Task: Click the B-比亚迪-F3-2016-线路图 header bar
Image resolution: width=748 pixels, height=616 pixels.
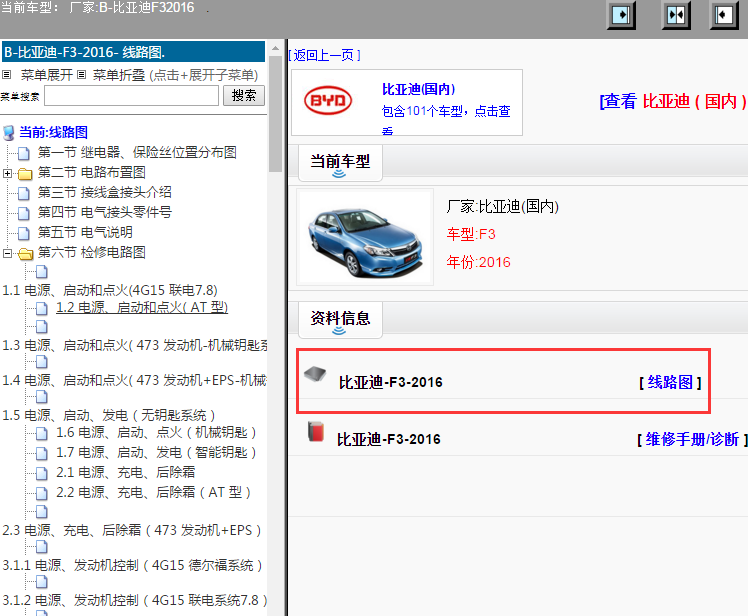Action: point(134,52)
